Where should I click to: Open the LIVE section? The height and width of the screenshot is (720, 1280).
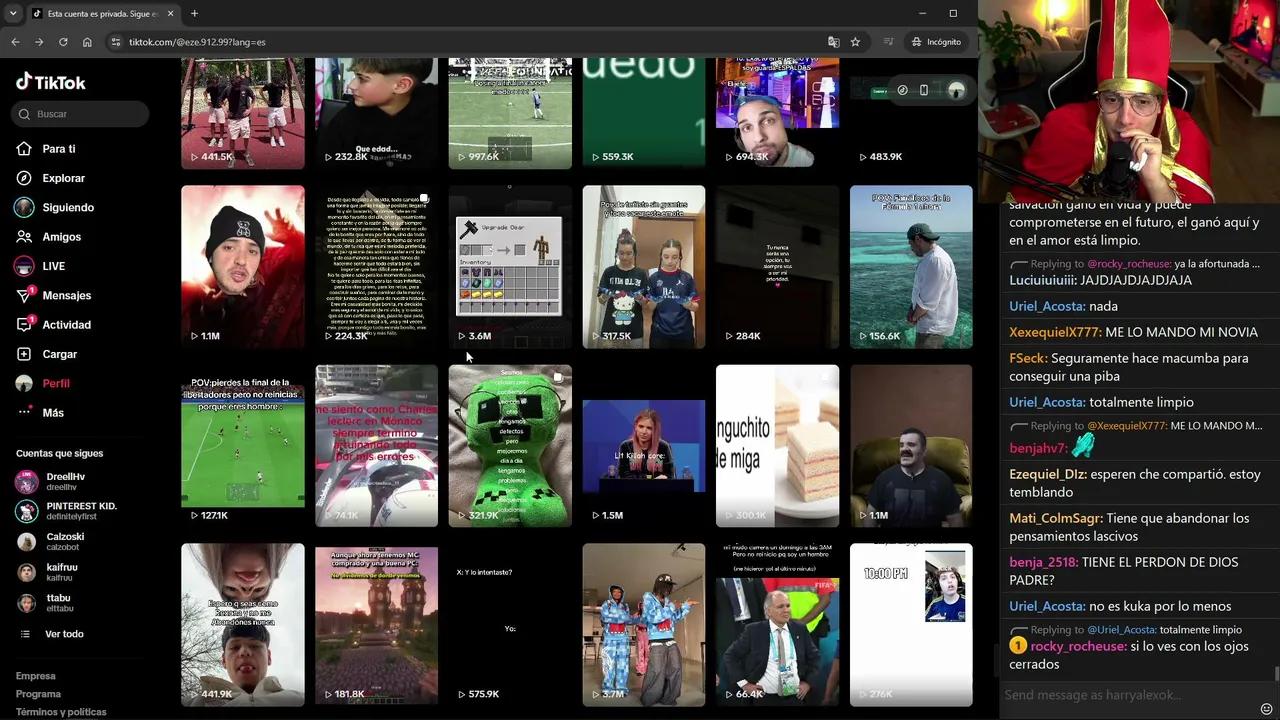(53, 266)
